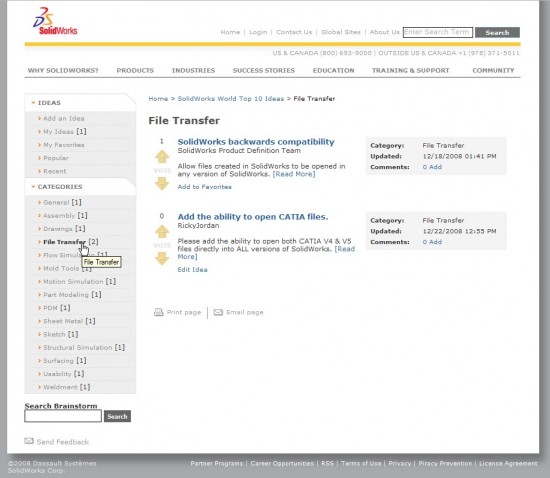The image size is (550, 478).
Task: Add comment on CATIA files idea
Action: click(435, 242)
